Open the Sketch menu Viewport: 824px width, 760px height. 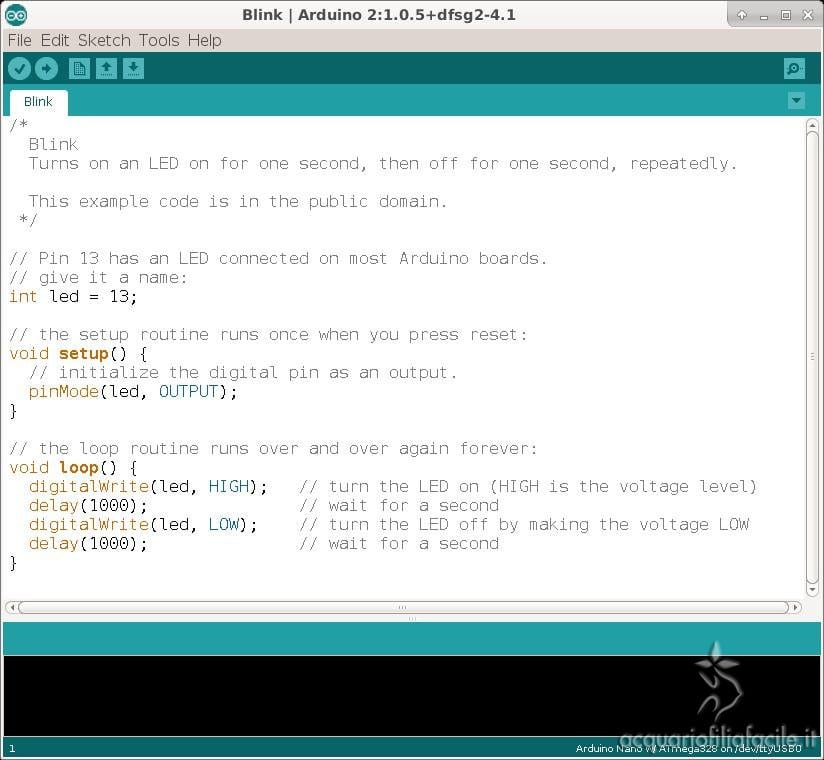(104, 40)
